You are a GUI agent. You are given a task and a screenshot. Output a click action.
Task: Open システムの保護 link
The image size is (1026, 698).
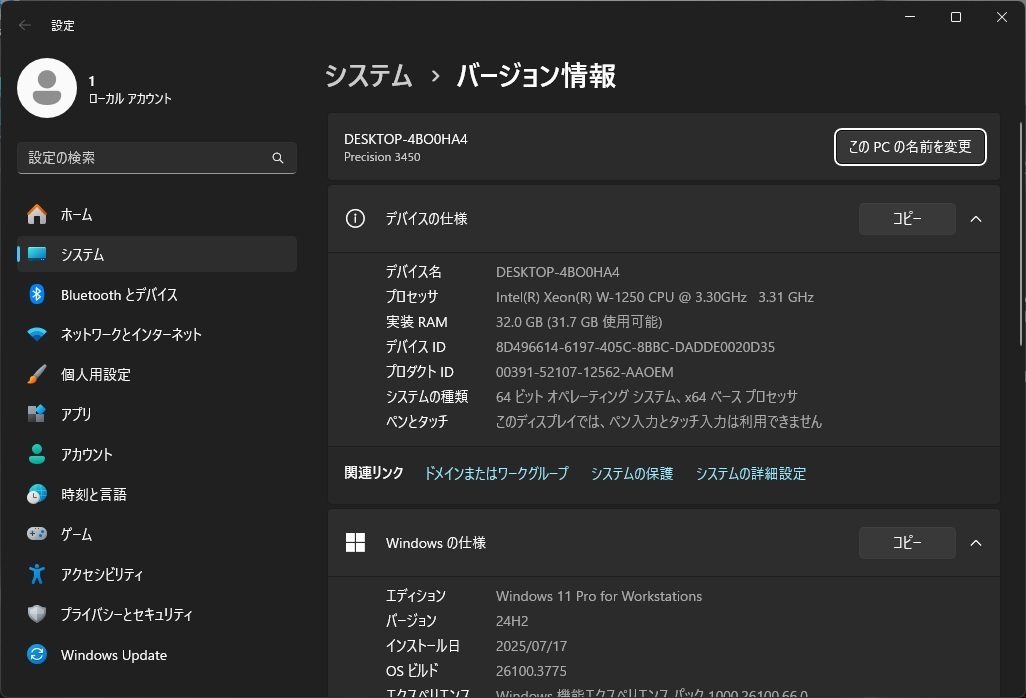(631, 473)
